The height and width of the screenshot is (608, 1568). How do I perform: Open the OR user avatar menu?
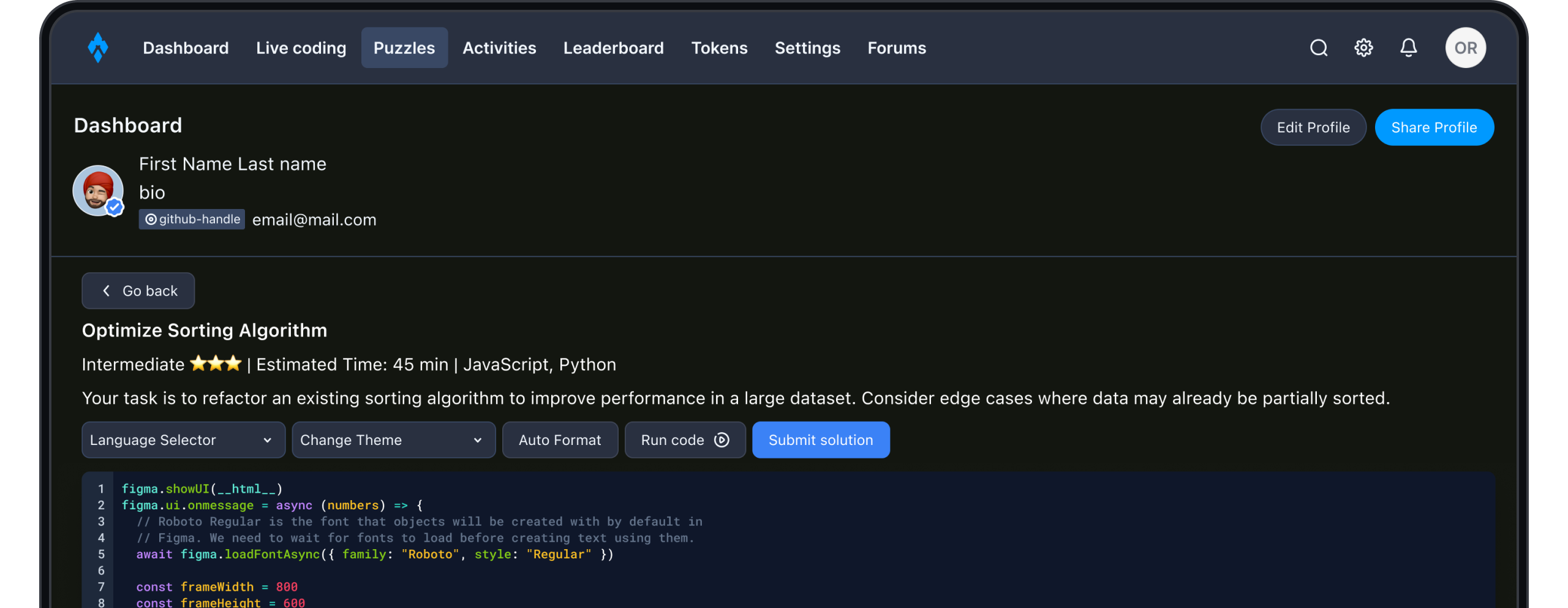1466,48
